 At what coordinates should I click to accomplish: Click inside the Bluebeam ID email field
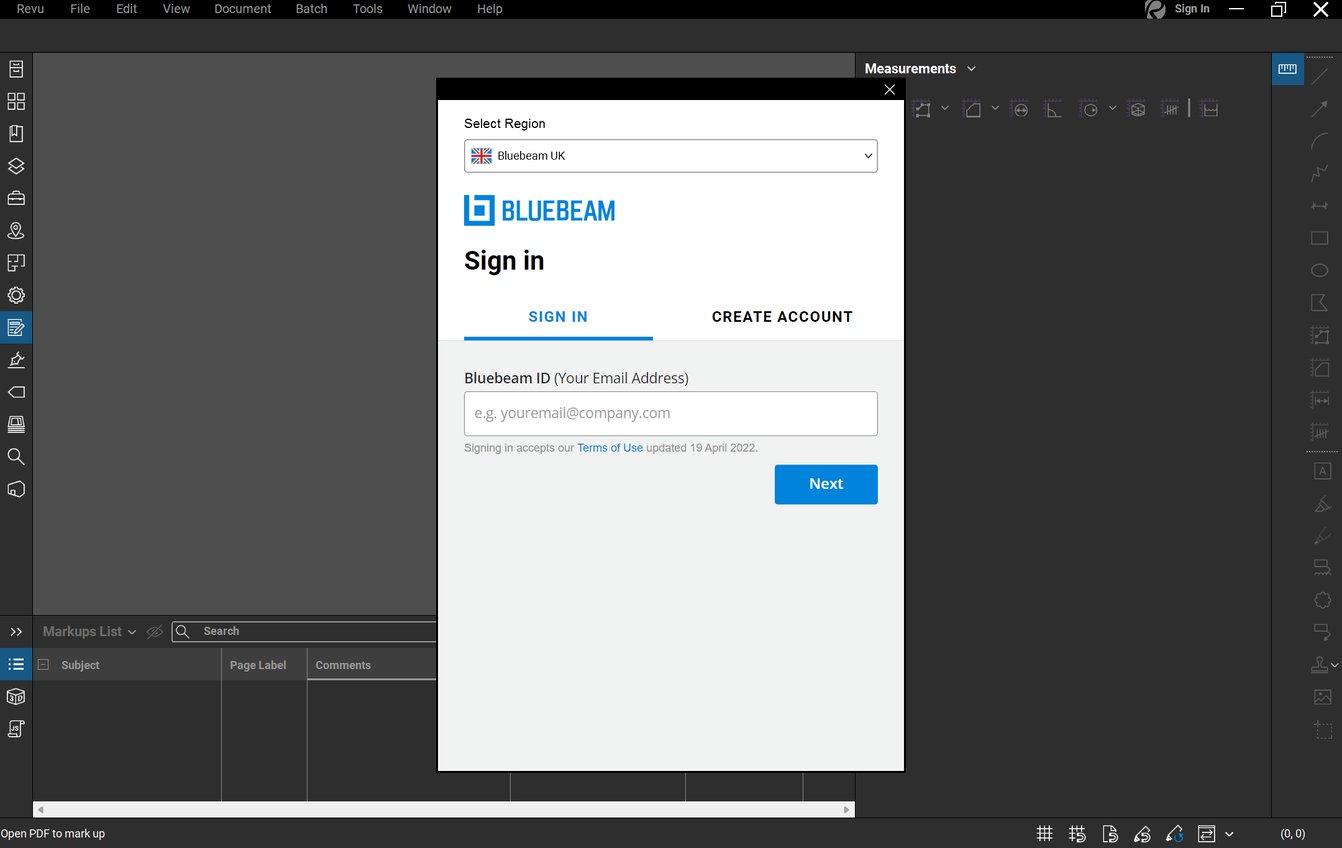(670, 413)
